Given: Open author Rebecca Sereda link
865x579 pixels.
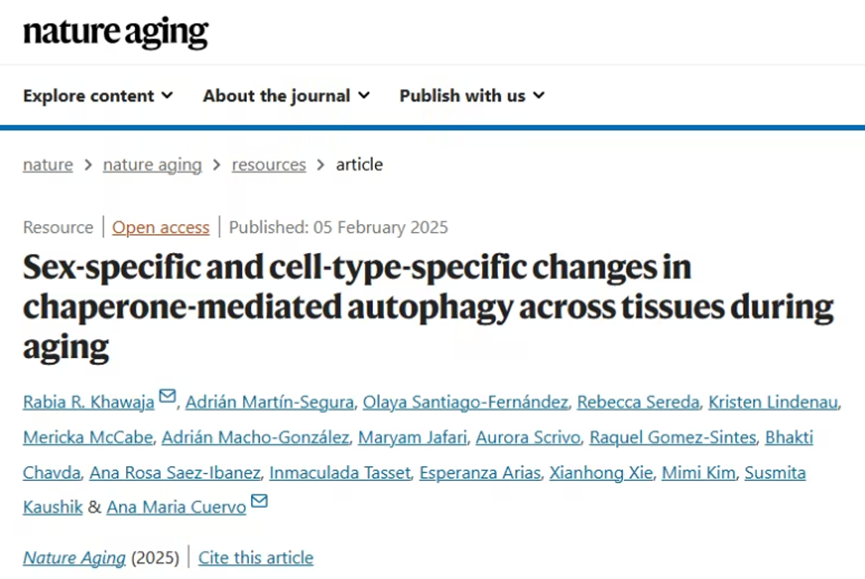Looking at the screenshot, I should [x=638, y=402].
